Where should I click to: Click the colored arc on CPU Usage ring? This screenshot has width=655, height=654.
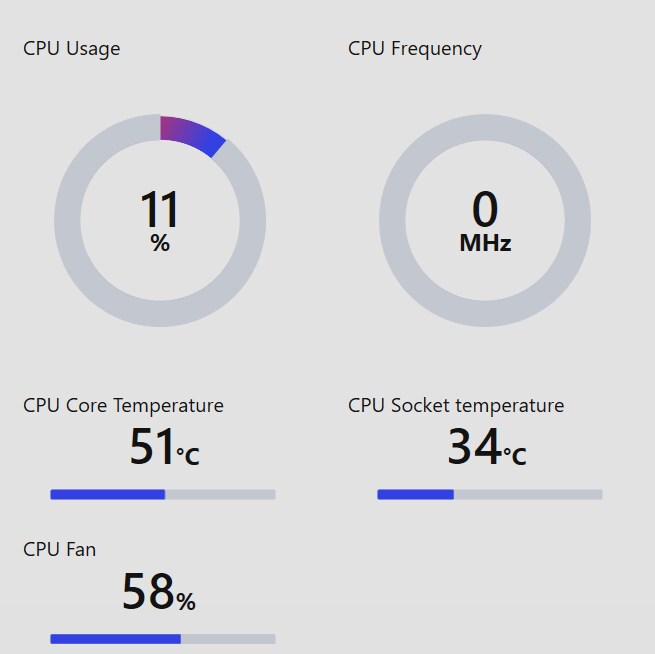(x=194, y=132)
